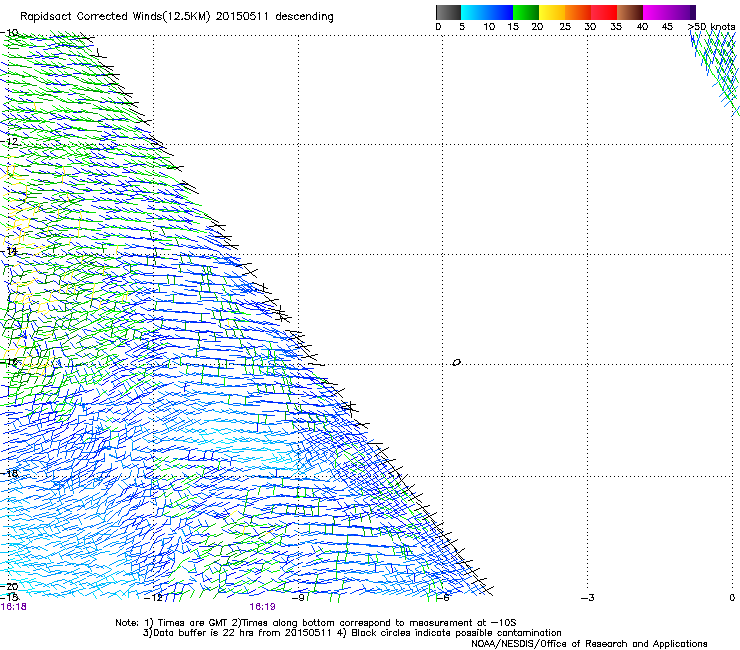The height and width of the screenshot is (650, 740).
Task: Click the "-9" longitude axis label
Action: point(299,598)
